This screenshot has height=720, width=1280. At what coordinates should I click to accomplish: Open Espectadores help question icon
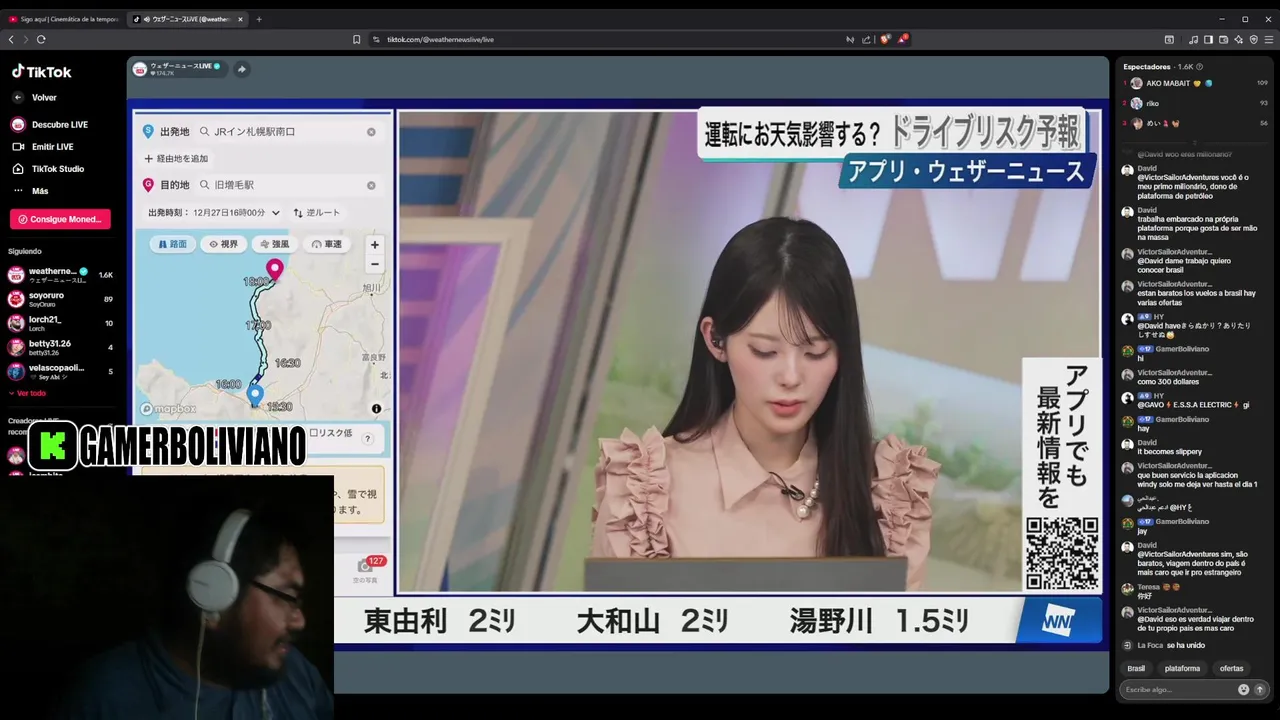pyautogui.click(x=1200, y=66)
